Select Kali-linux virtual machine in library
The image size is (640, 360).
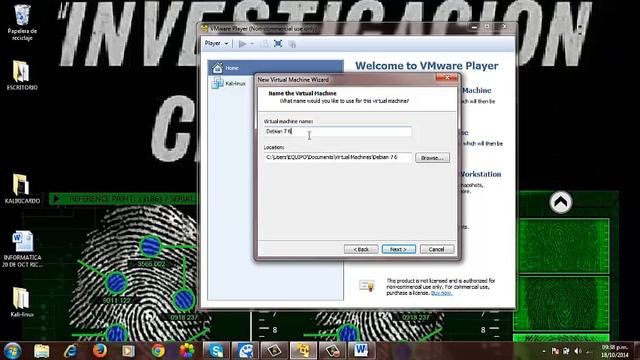pos(229,84)
